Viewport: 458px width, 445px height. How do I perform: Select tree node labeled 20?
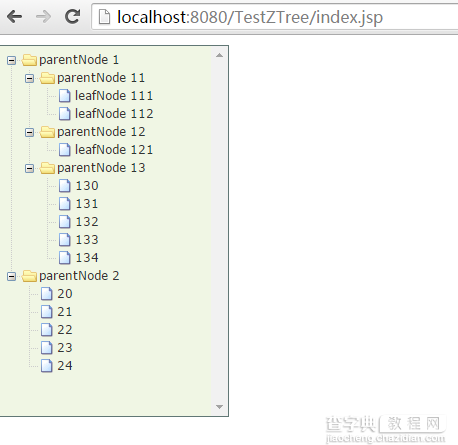[x=65, y=294]
